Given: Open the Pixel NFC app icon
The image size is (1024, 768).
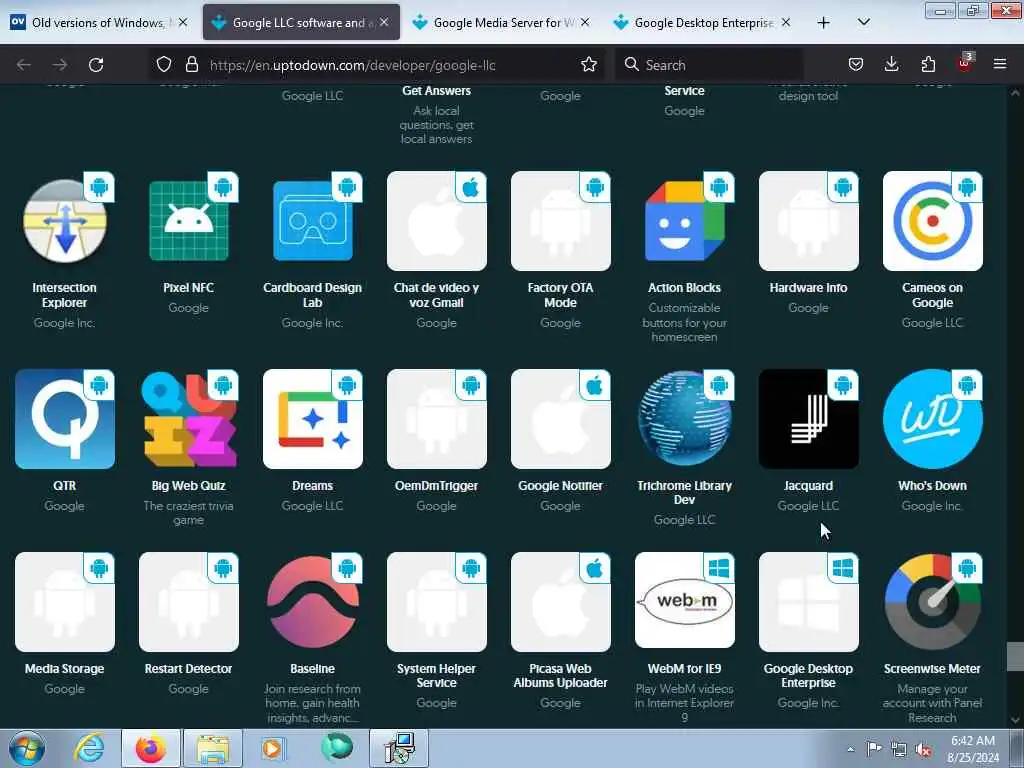Looking at the screenshot, I should (189, 221).
